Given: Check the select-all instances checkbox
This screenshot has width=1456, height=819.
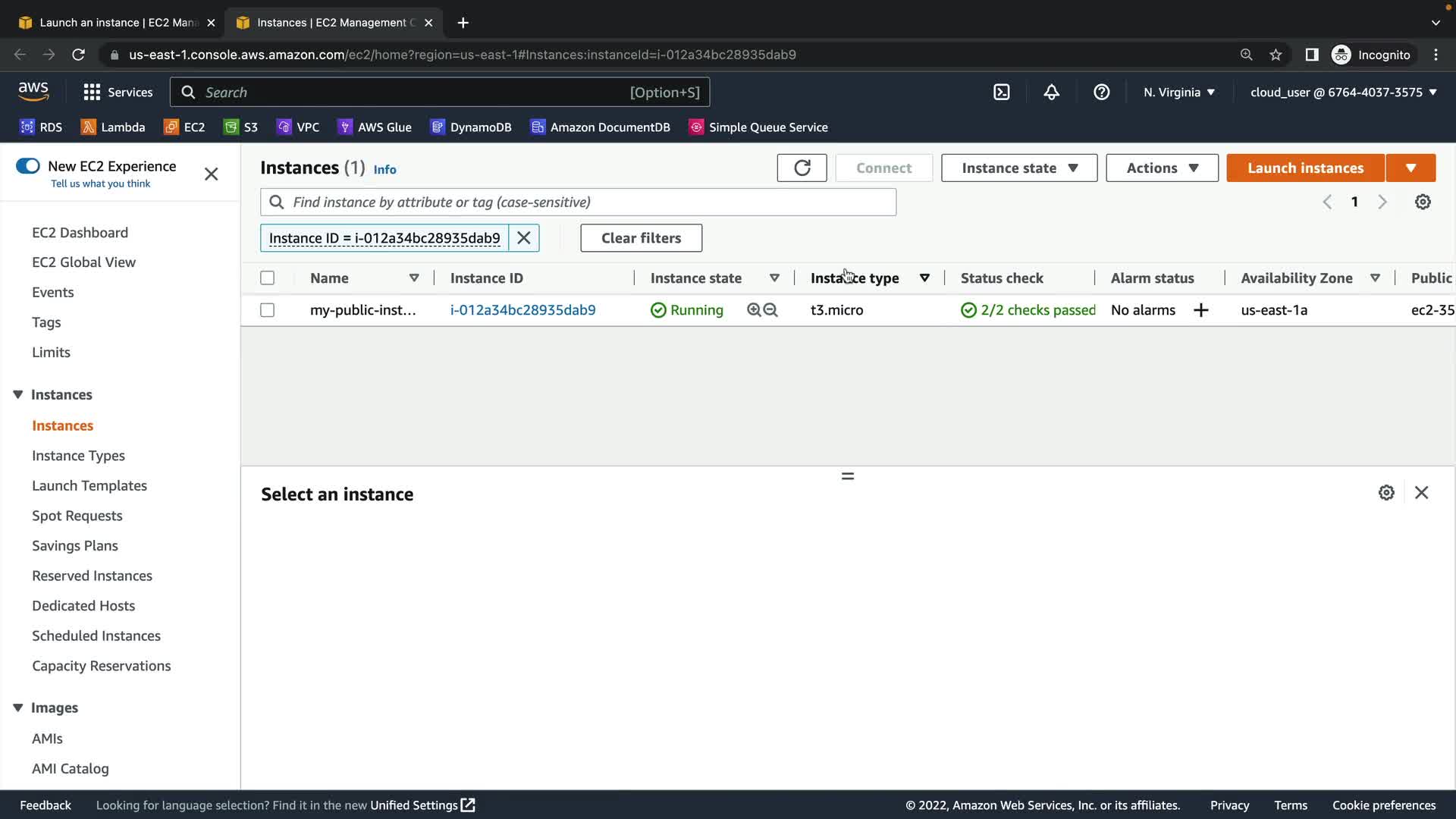Looking at the screenshot, I should (267, 278).
